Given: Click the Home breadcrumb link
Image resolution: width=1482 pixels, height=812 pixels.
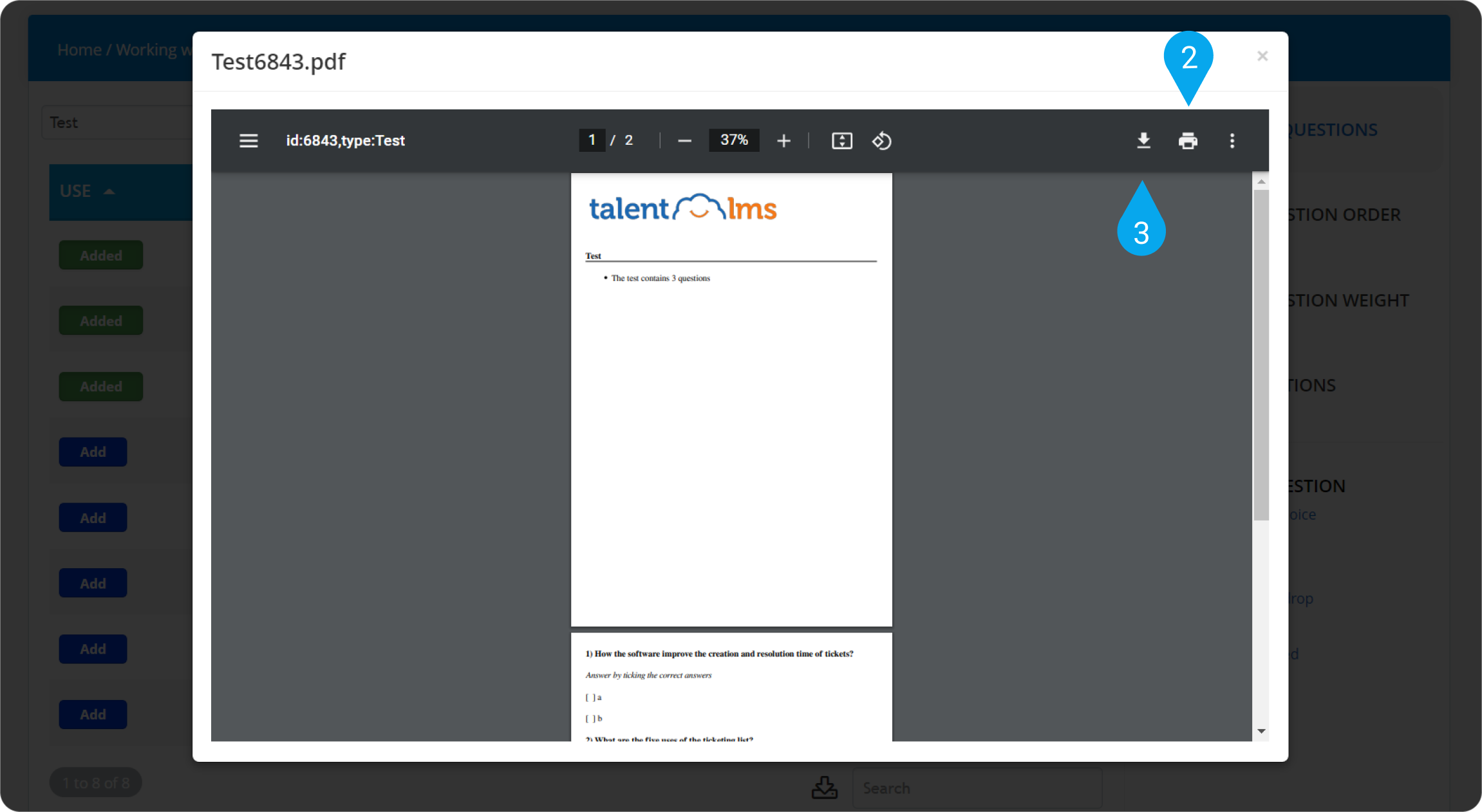Looking at the screenshot, I should point(79,50).
